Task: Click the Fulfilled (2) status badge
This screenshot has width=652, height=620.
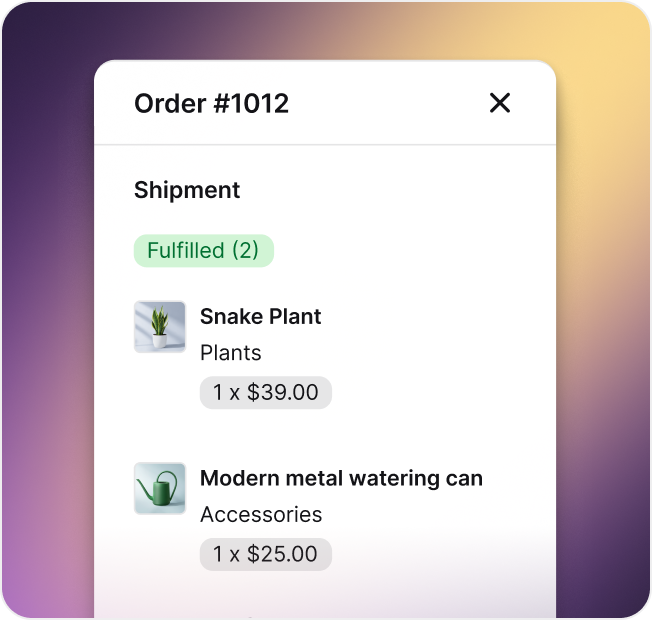Action: pos(203,251)
